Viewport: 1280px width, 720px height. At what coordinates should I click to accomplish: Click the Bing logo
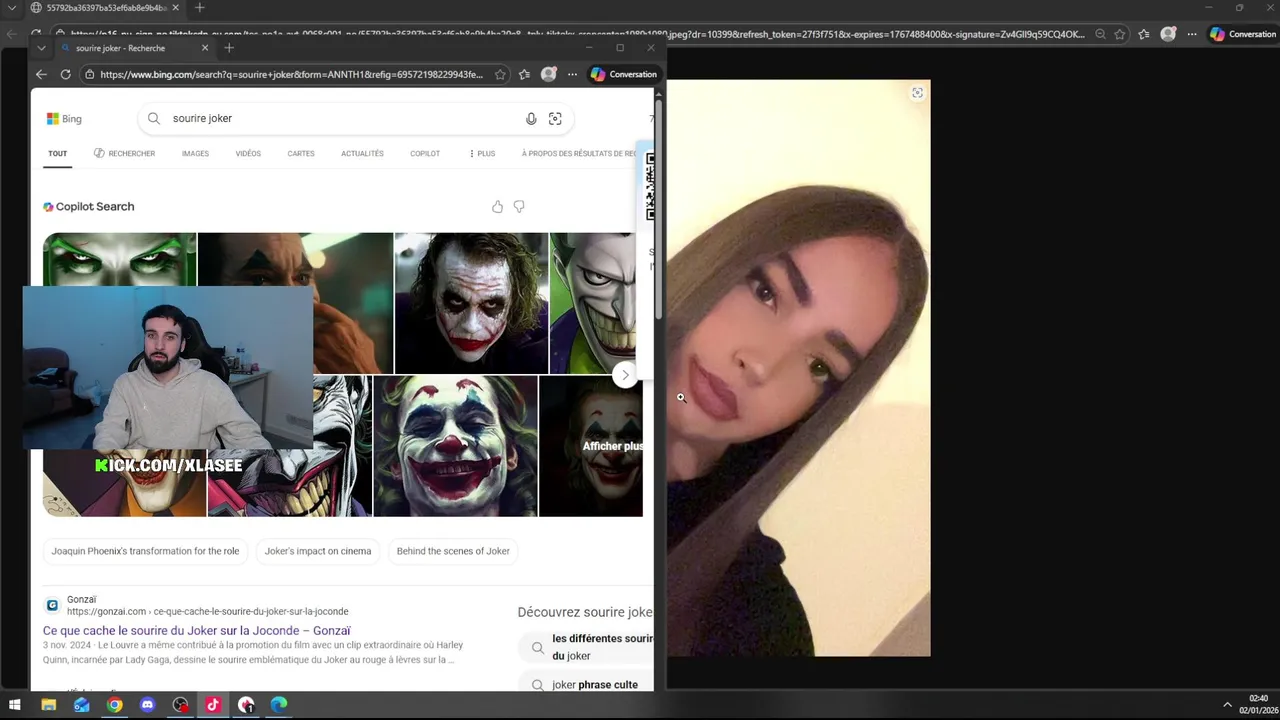point(64,119)
